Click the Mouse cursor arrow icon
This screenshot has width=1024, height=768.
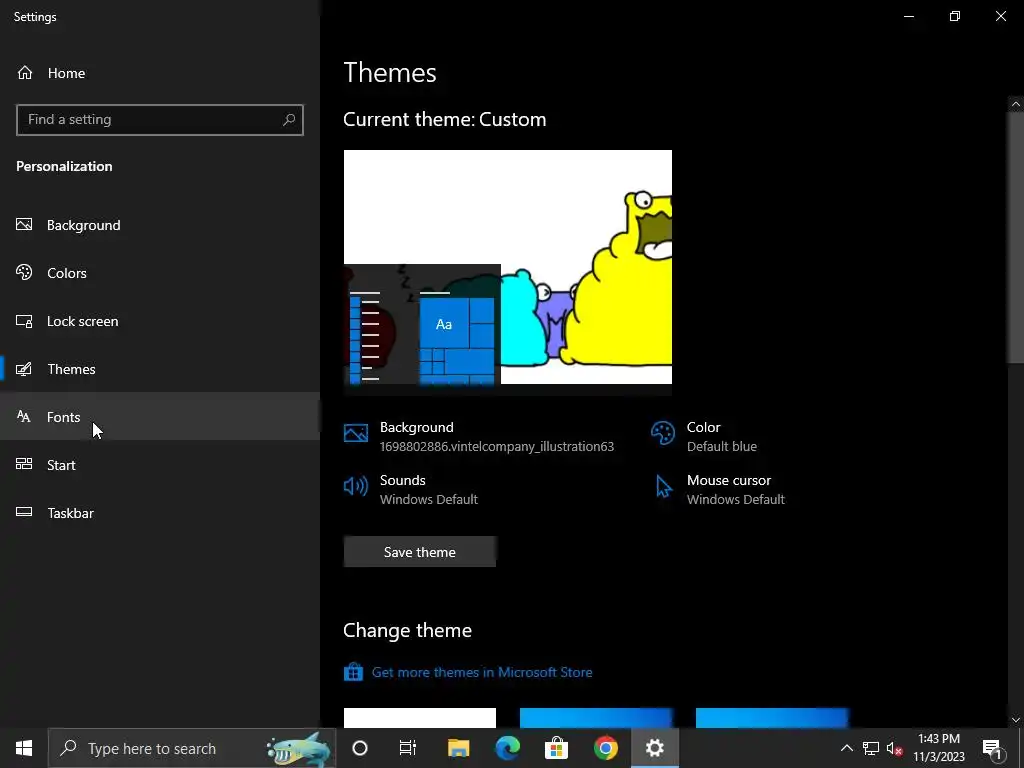tap(664, 487)
